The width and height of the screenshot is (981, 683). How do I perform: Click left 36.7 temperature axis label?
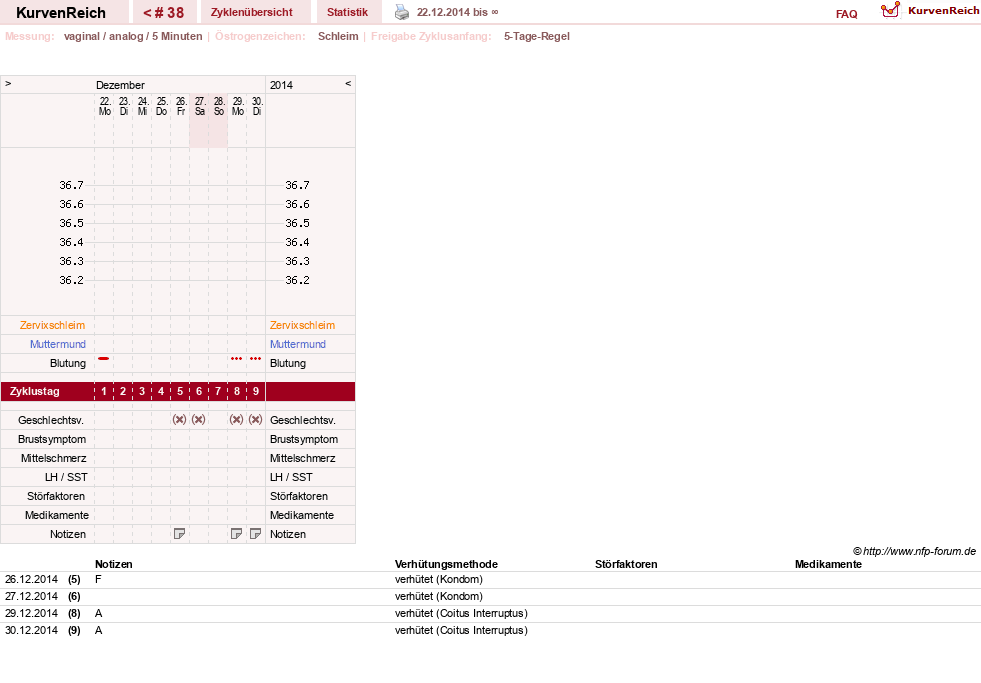coord(71,185)
